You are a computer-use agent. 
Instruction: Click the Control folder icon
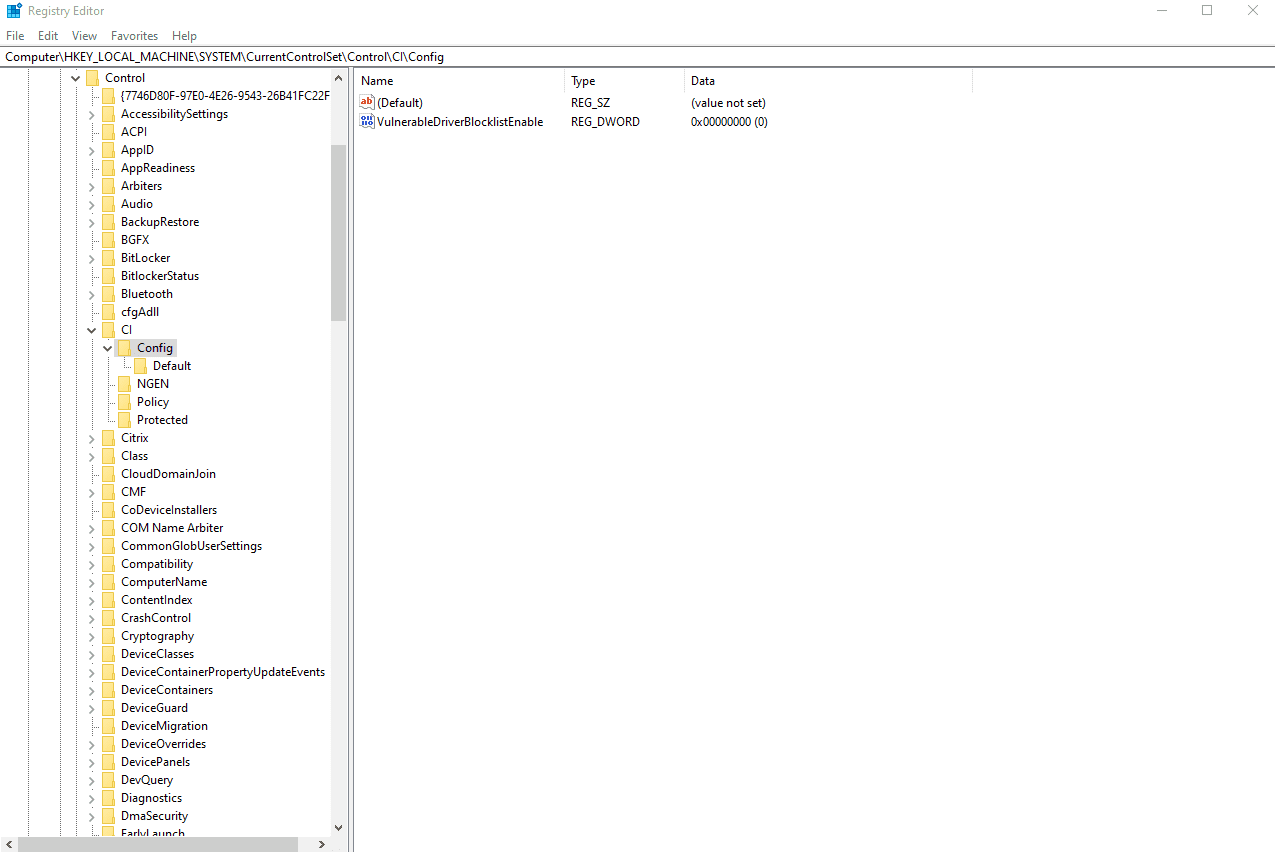[92, 77]
